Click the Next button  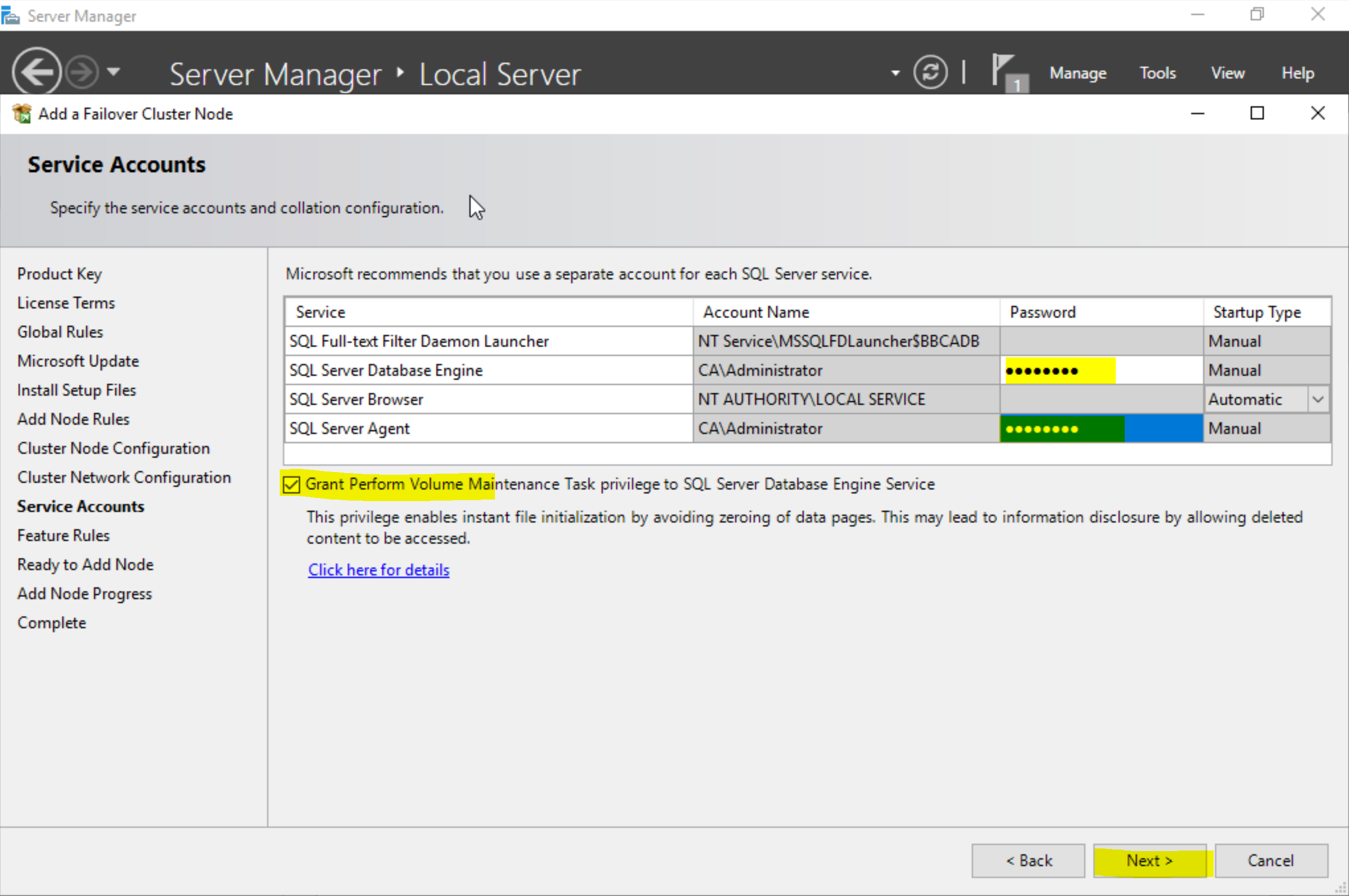point(1150,861)
